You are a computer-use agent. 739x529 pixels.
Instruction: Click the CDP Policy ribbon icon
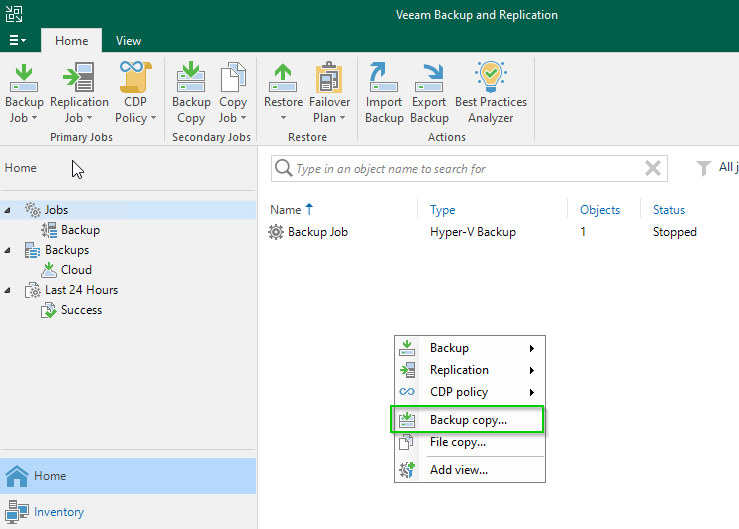pos(135,77)
